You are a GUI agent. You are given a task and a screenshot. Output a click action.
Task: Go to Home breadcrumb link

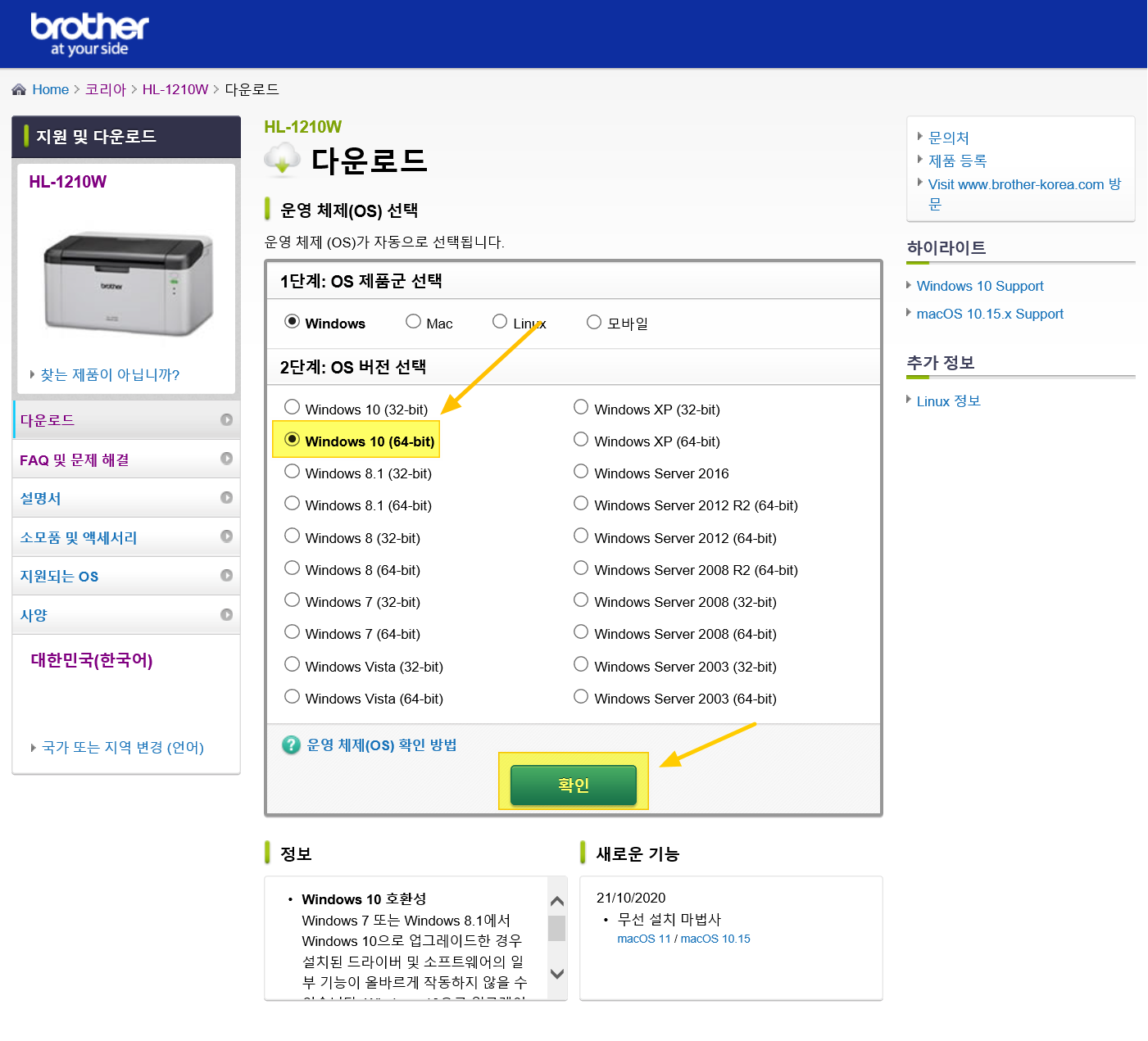coord(50,89)
